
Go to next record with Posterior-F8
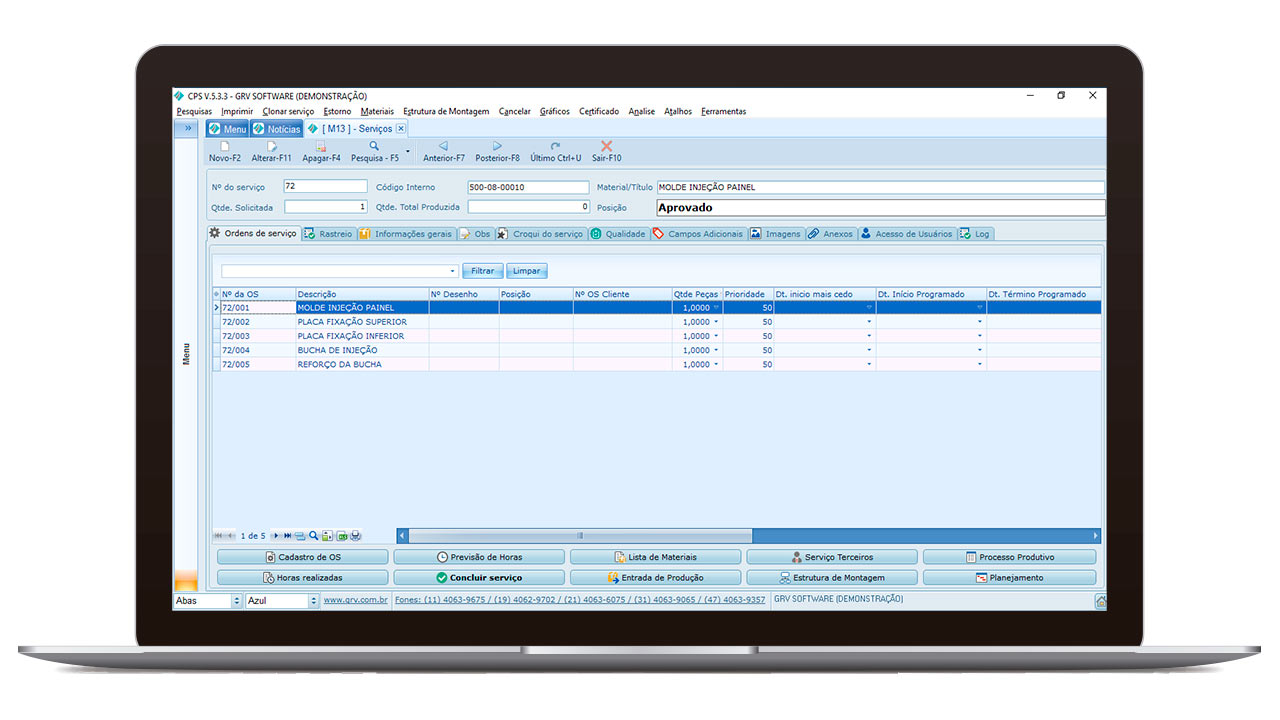497,152
